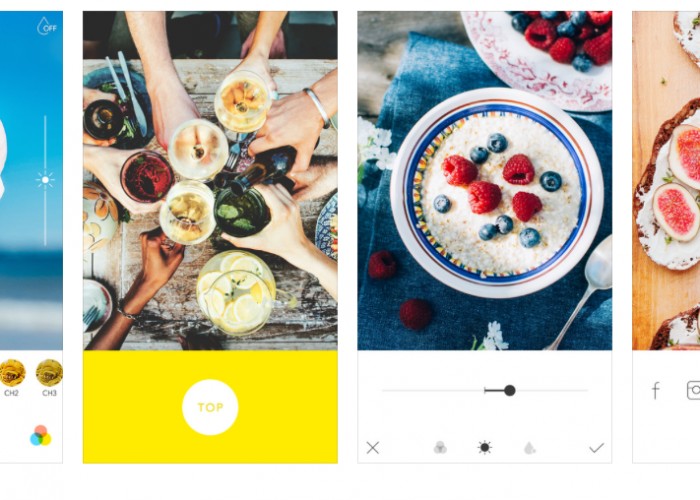This screenshot has width=700, height=500.
Task: Open the color filters circles icon
Action: [x=41, y=436]
